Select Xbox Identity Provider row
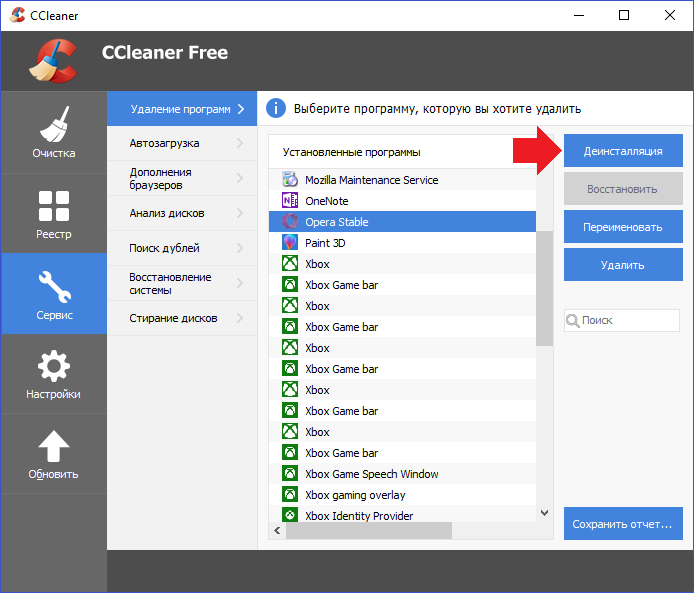 pos(403,514)
